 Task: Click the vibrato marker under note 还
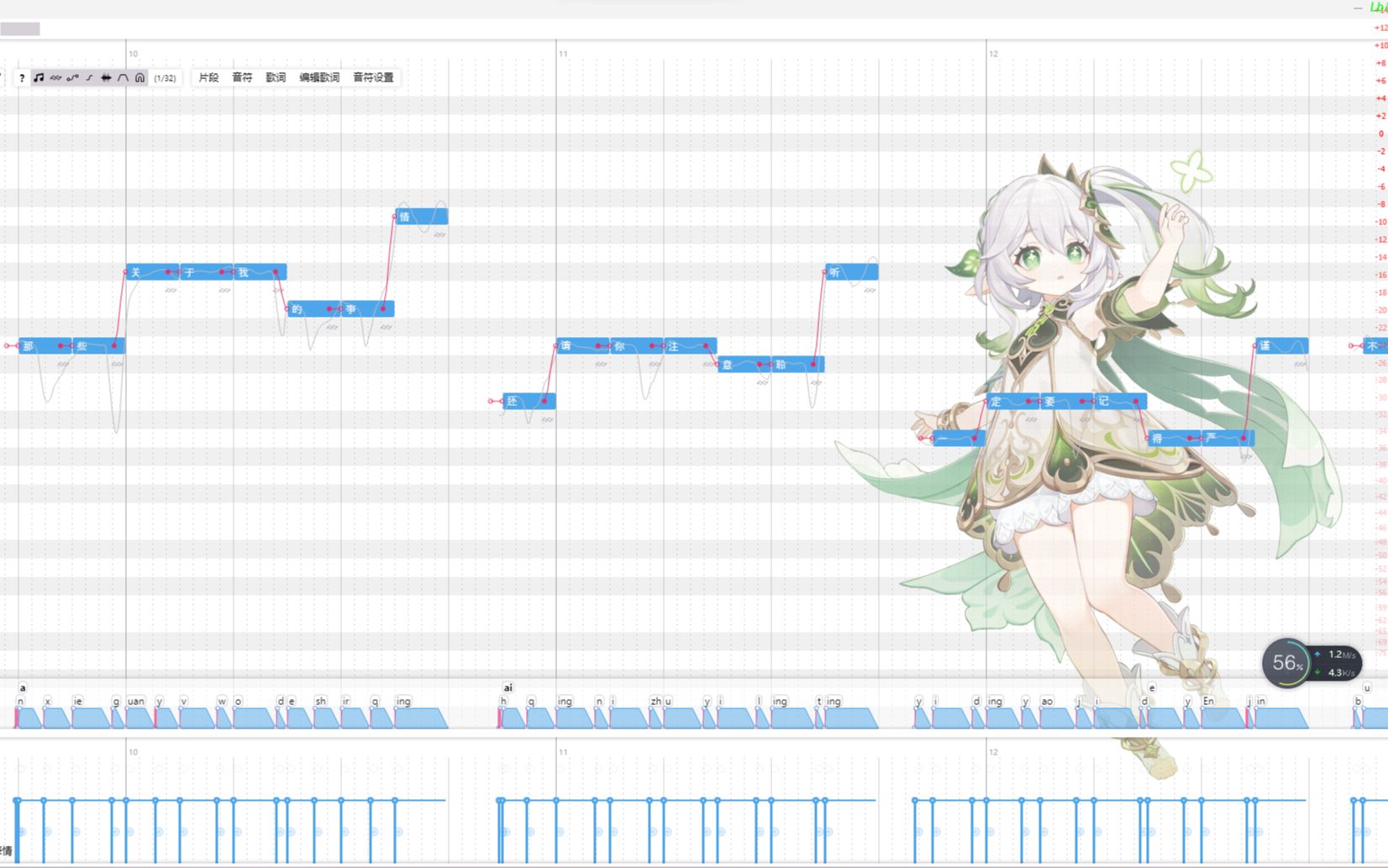547,419
